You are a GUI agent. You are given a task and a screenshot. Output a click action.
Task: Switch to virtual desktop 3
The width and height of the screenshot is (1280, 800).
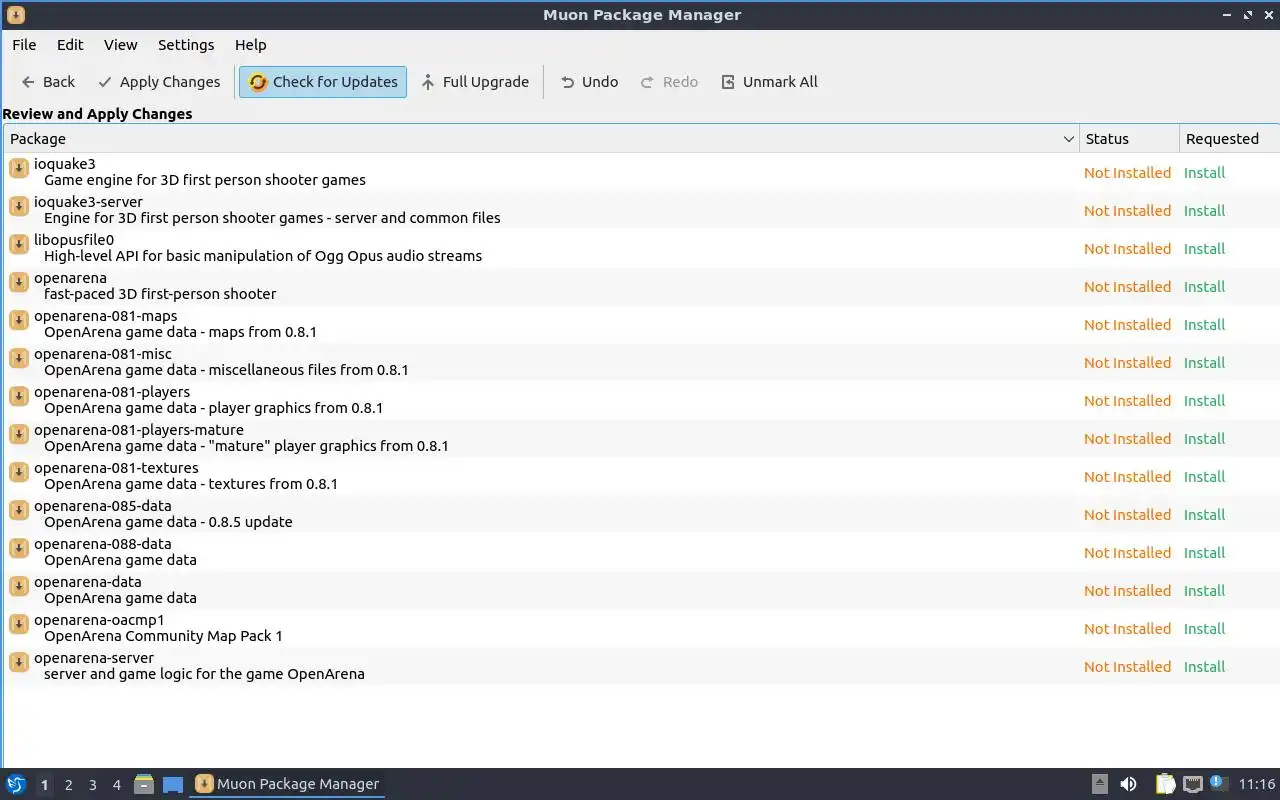(92, 785)
